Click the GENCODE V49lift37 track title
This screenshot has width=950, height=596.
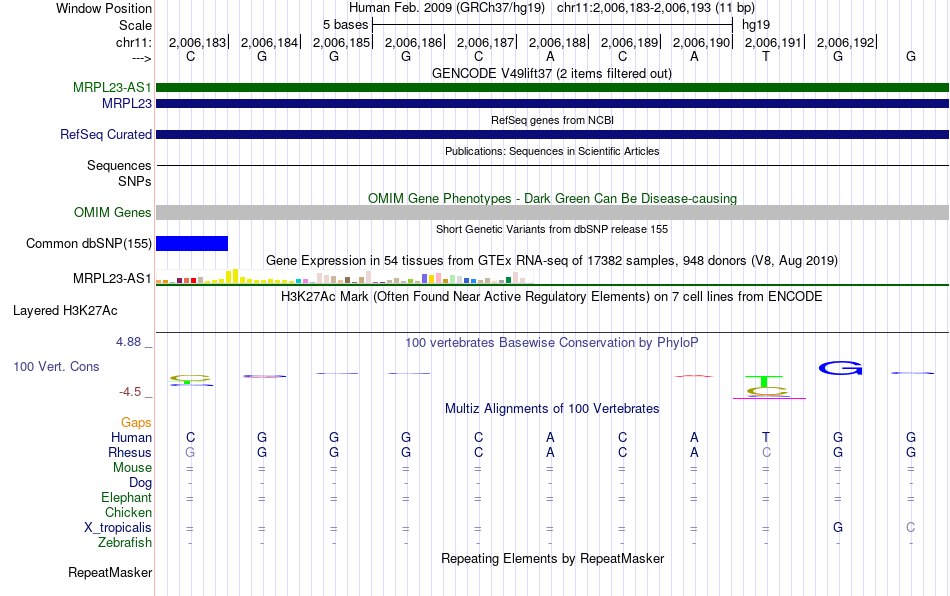point(552,74)
